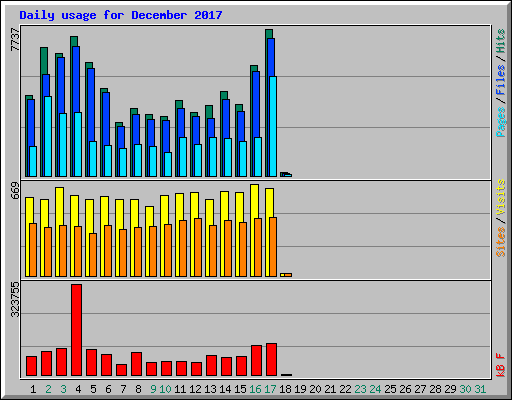512x400 pixels.
Task: Click the orange Sites bar for day 12
Action: tap(198, 247)
